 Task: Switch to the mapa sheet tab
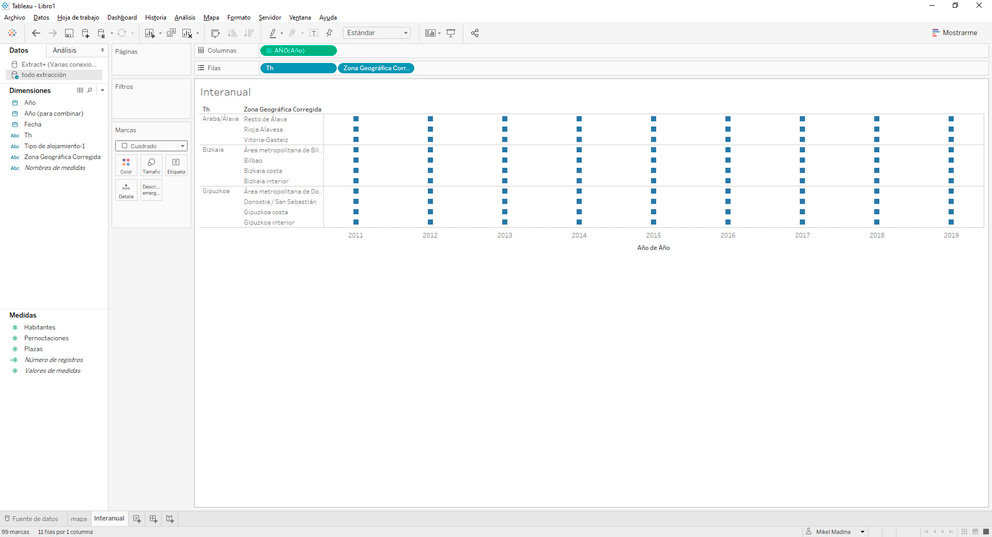(78, 519)
